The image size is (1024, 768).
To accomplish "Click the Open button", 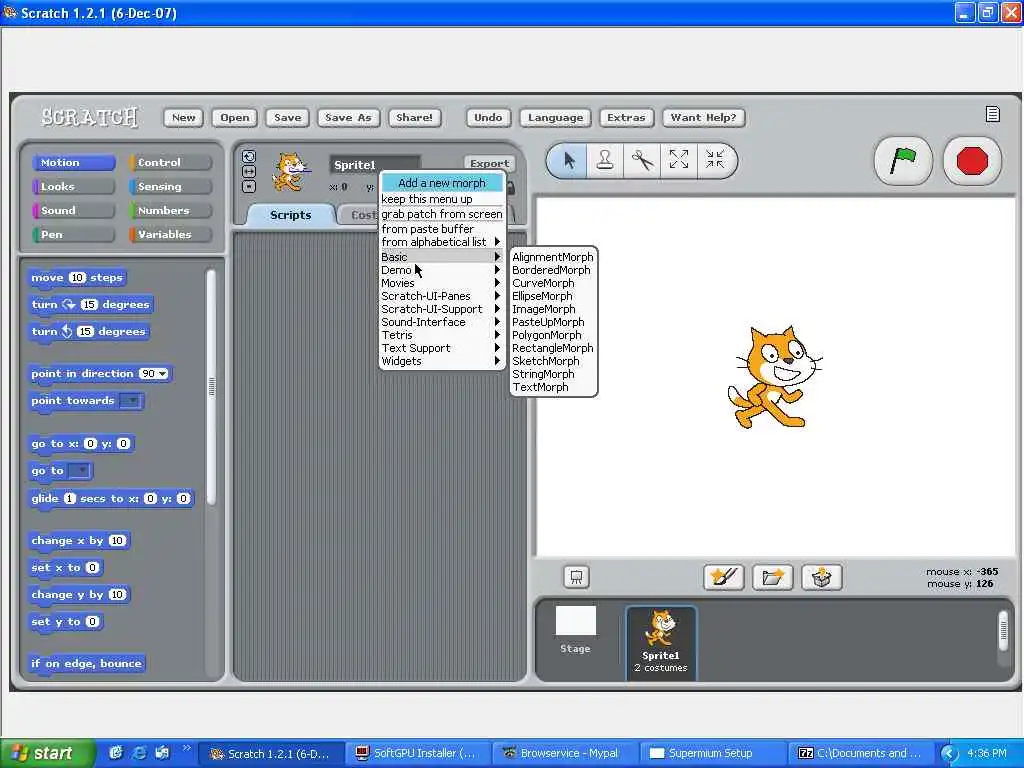I will tap(234, 118).
